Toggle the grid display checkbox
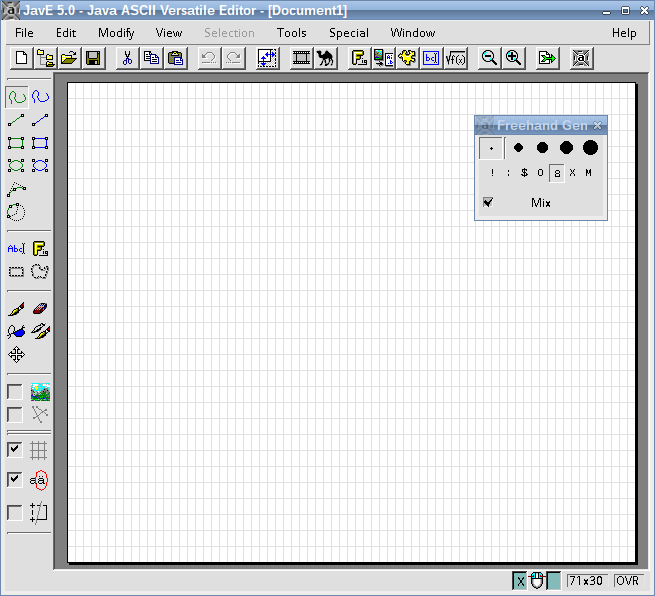Screen dimensions: 655x596 tap(15, 449)
